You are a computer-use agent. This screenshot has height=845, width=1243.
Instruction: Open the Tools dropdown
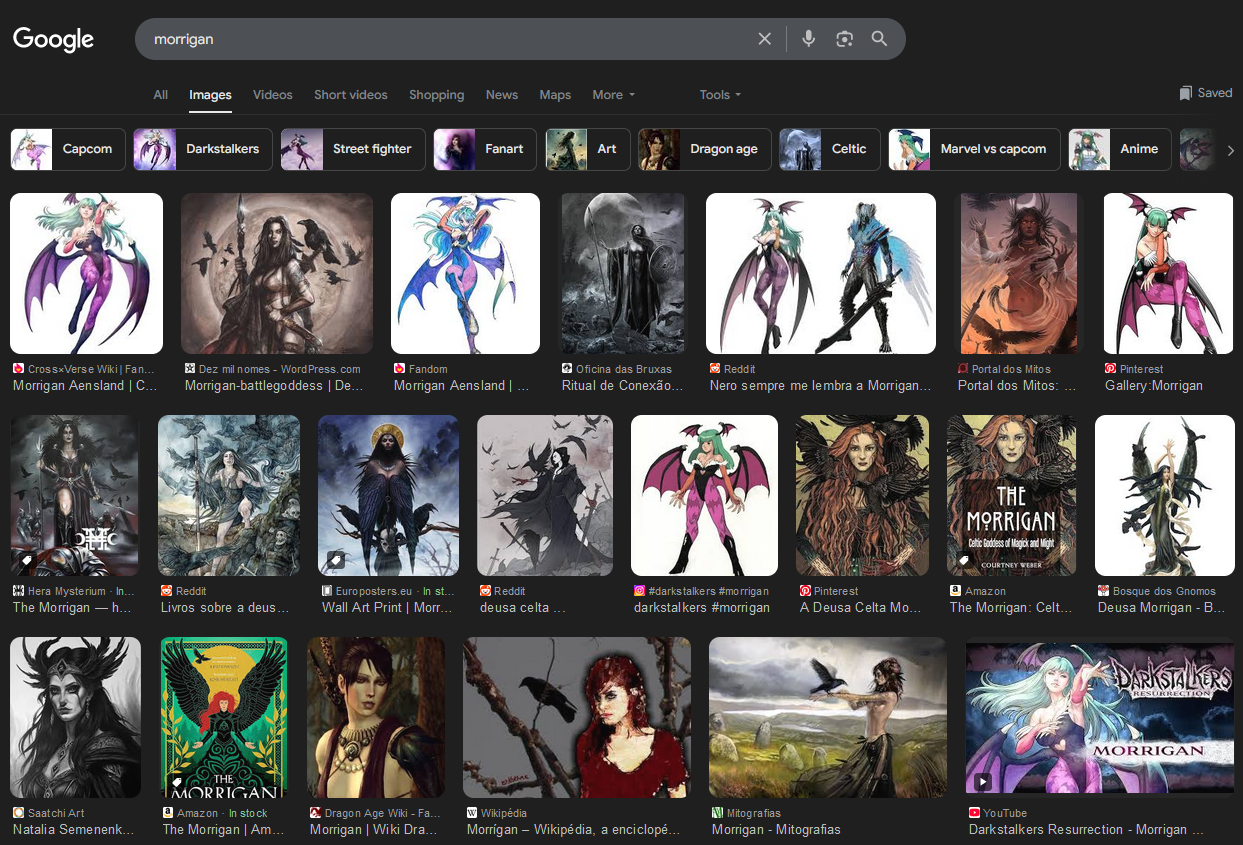[720, 95]
